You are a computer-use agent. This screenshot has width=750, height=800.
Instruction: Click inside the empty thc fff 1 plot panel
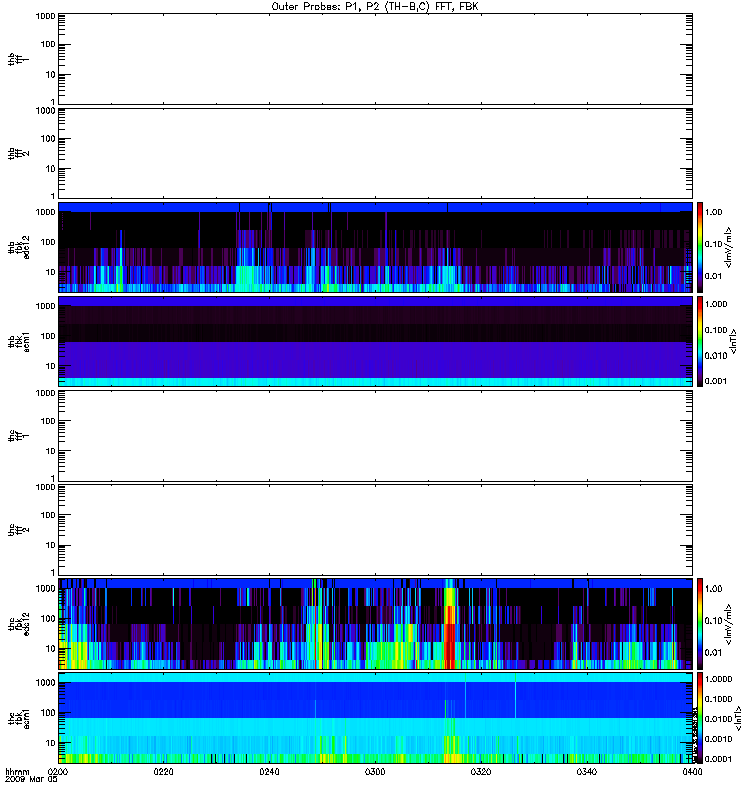point(375,436)
